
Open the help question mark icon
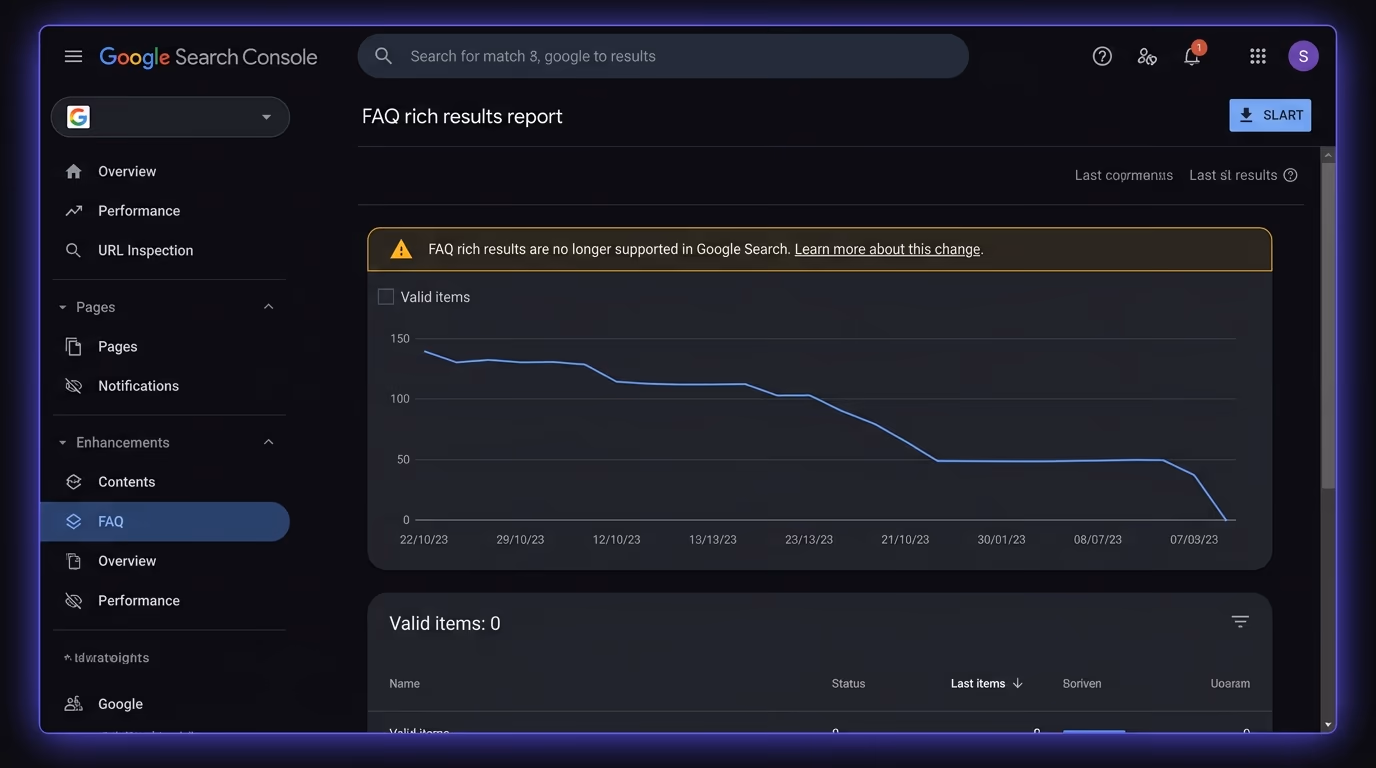(x=1102, y=56)
